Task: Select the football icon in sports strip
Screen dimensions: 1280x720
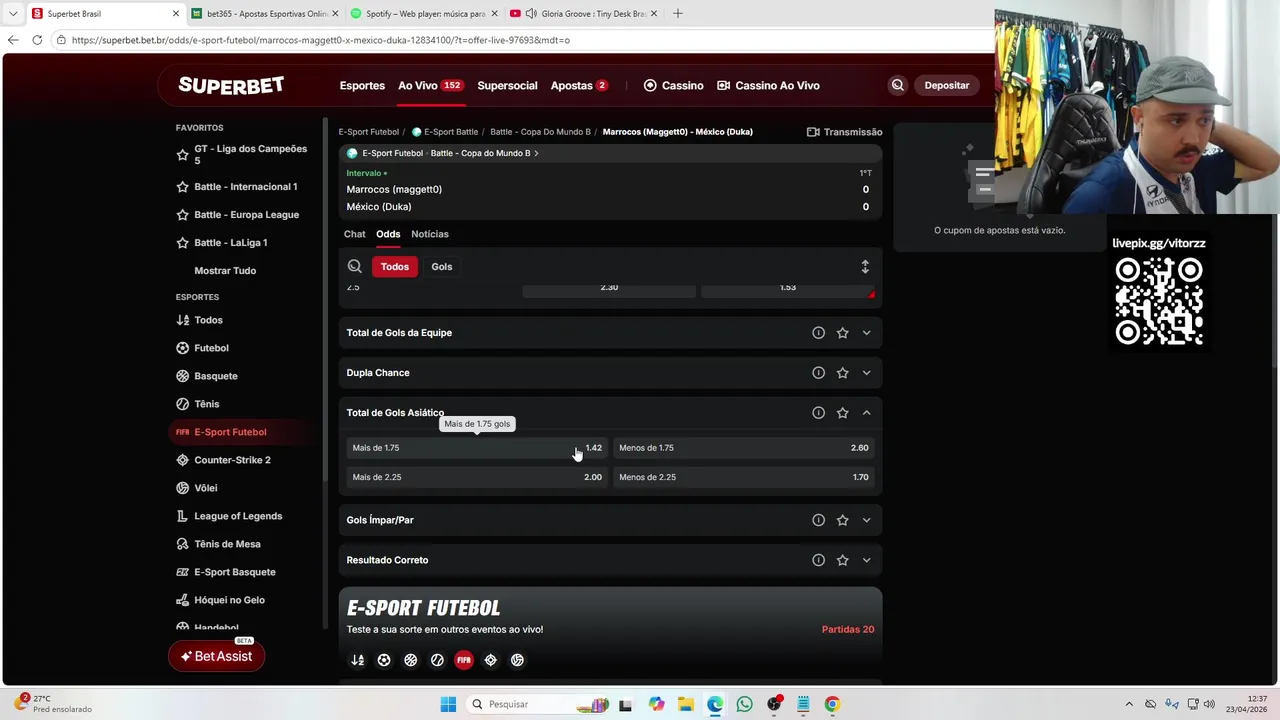Action: tap(384, 660)
